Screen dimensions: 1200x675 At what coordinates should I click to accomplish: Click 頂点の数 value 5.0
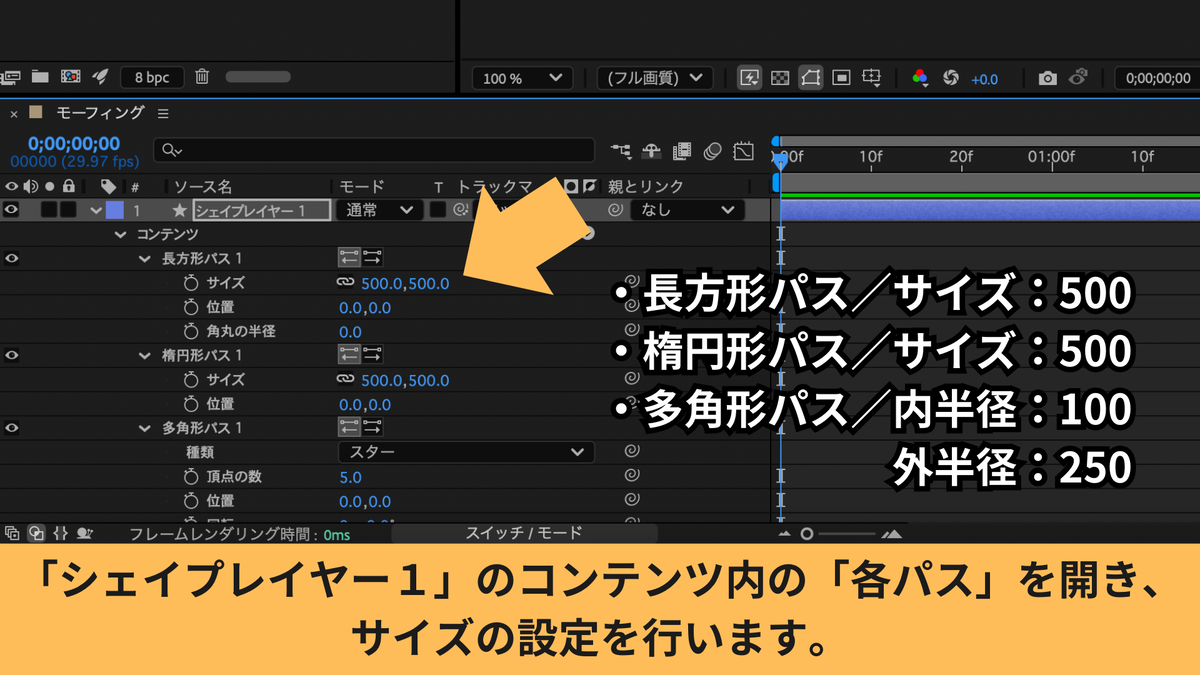(x=351, y=477)
